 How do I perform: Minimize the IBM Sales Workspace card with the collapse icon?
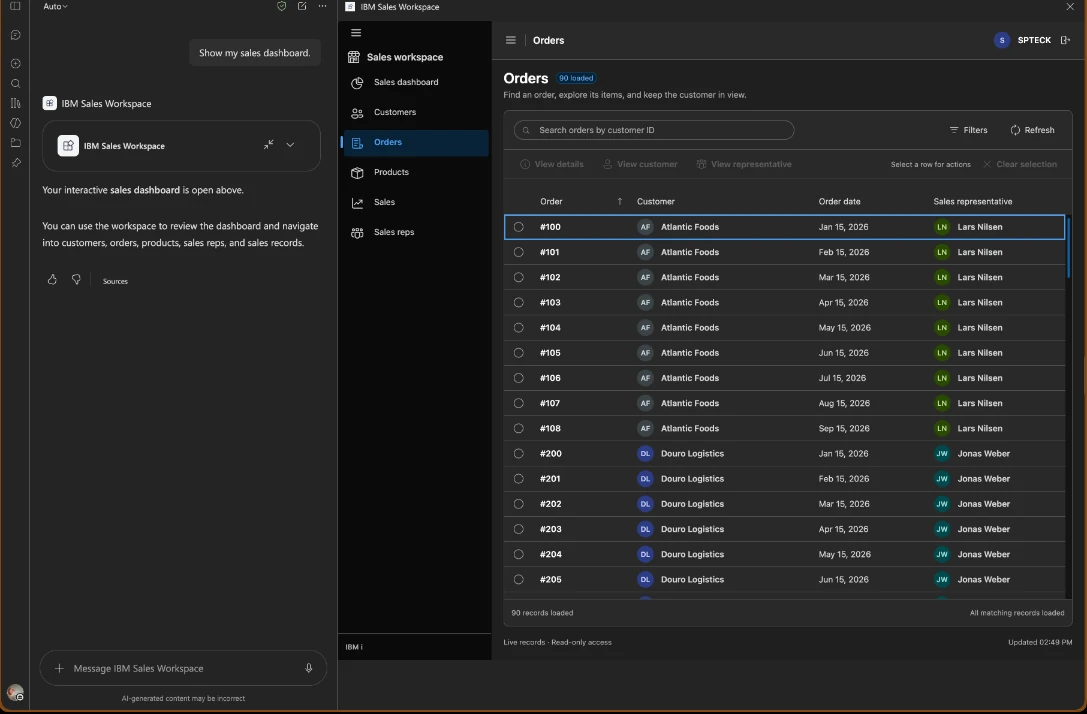click(x=268, y=145)
